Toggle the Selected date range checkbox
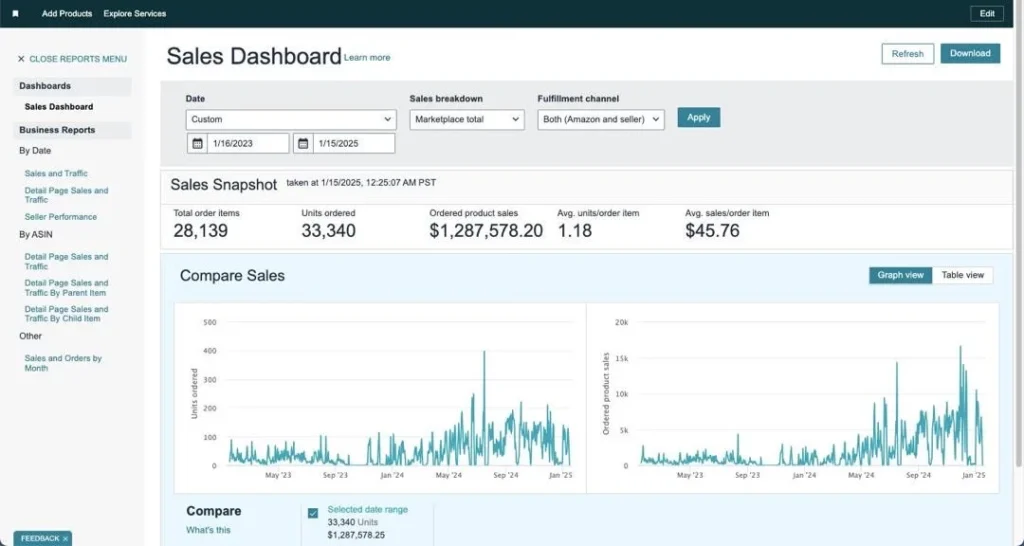1024x546 pixels. coord(313,513)
